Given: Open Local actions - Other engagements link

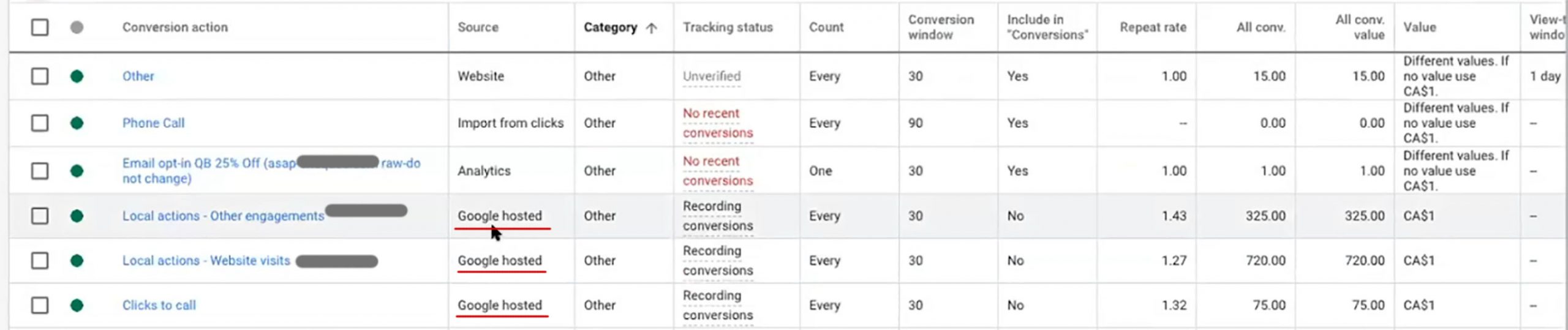Looking at the screenshot, I should point(223,216).
